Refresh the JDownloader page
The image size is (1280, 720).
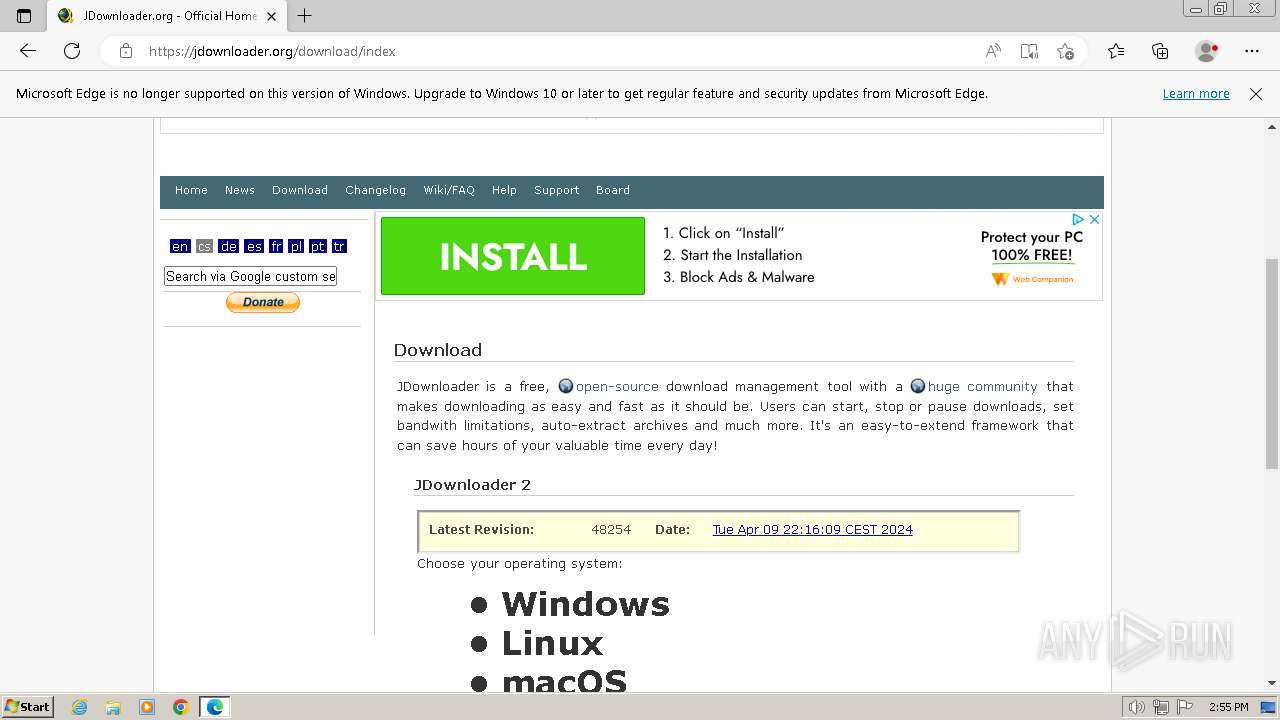click(x=72, y=51)
